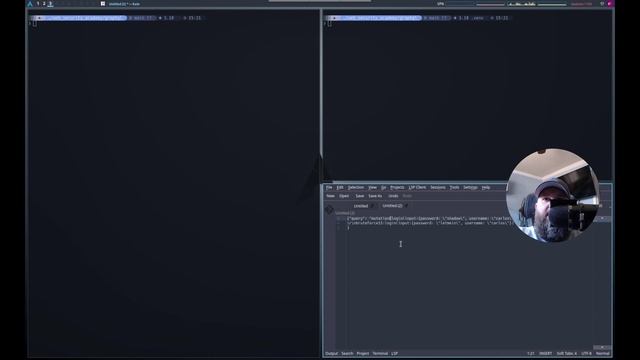
Task: Open the UTF-8 encoding dropdown
Action: [586, 353]
